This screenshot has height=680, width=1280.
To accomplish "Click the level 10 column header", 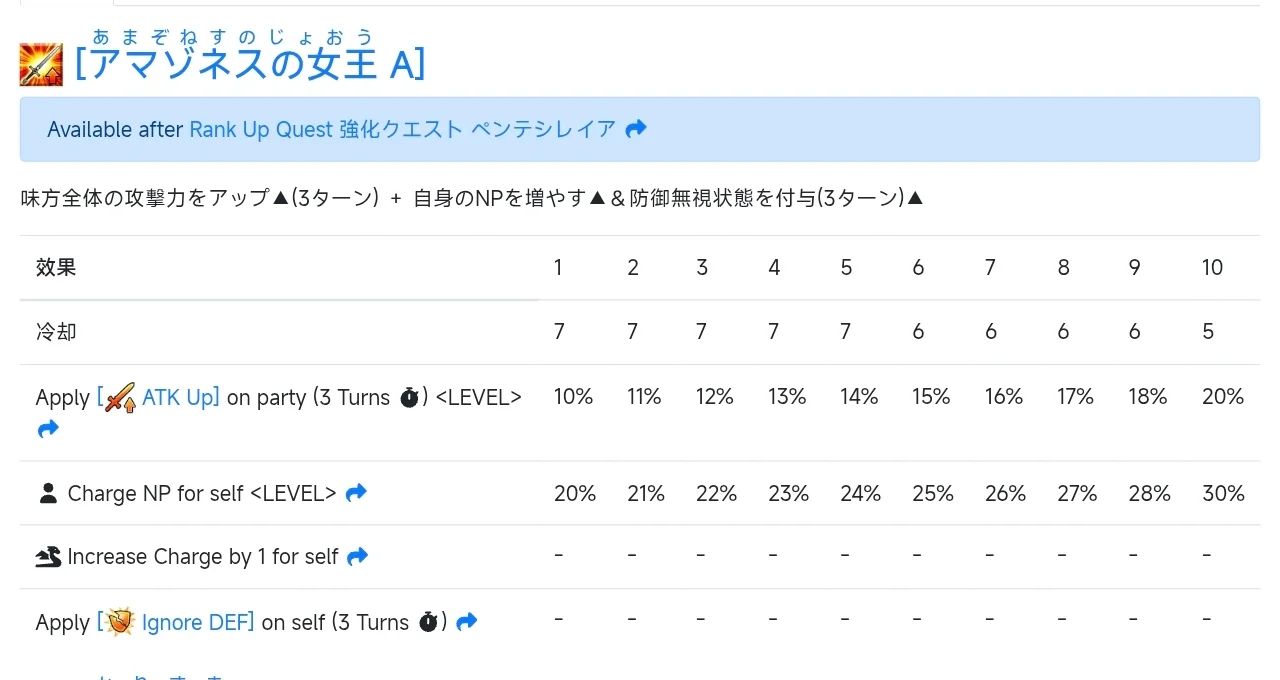I will [1212, 267].
